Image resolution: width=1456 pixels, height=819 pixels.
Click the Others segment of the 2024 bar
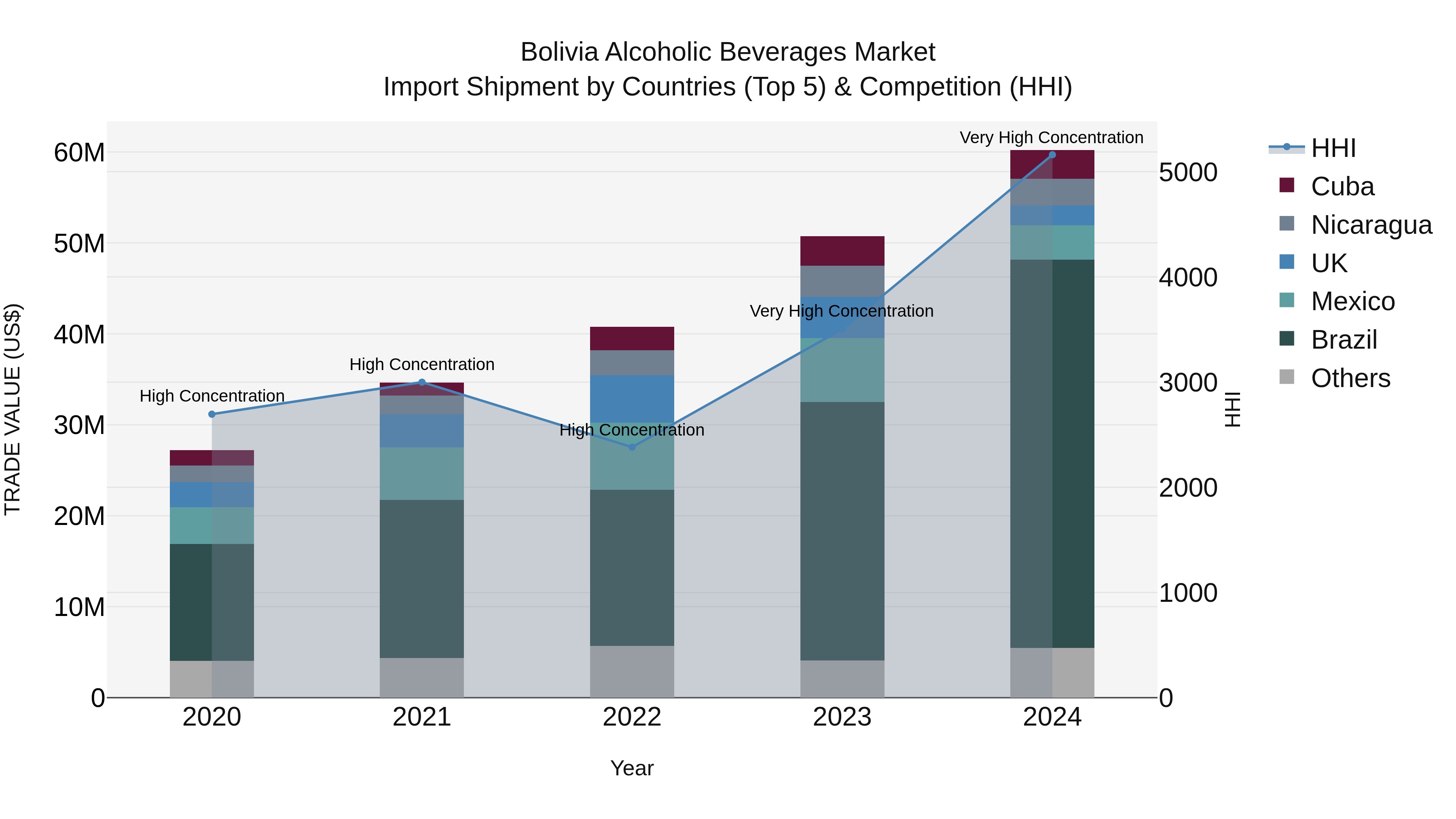pos(1052,673)
